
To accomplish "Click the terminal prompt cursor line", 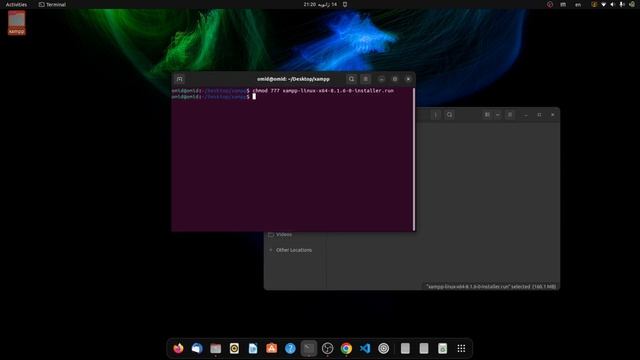I will (x=213, y=97).
